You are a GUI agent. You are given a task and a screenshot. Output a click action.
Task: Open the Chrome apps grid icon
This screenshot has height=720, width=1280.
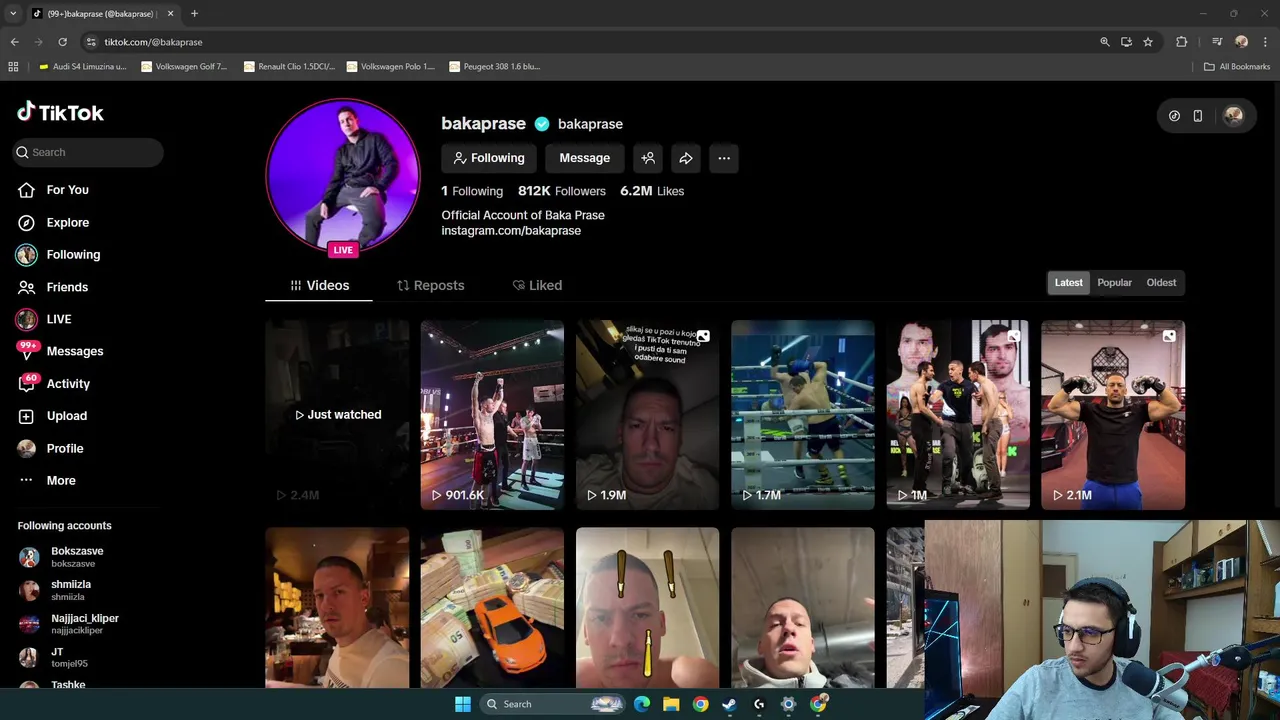pyautogui.click(x=13, y=67)
